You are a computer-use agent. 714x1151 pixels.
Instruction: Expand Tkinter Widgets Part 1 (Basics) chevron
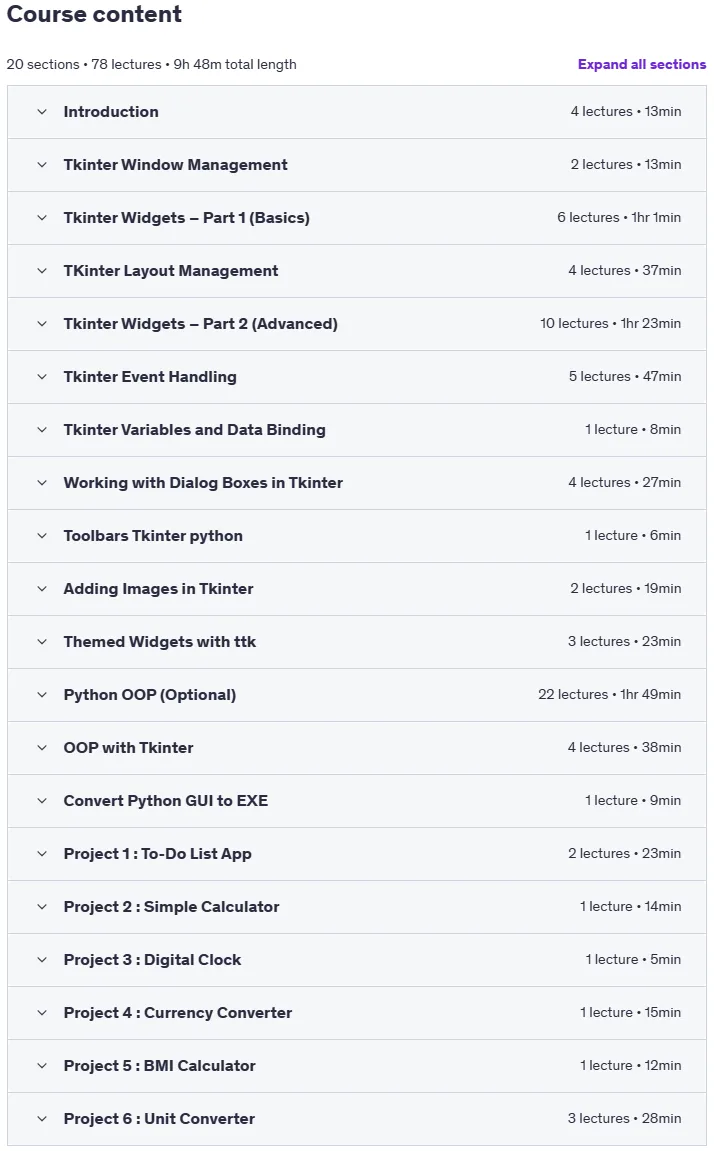(42, 218)
